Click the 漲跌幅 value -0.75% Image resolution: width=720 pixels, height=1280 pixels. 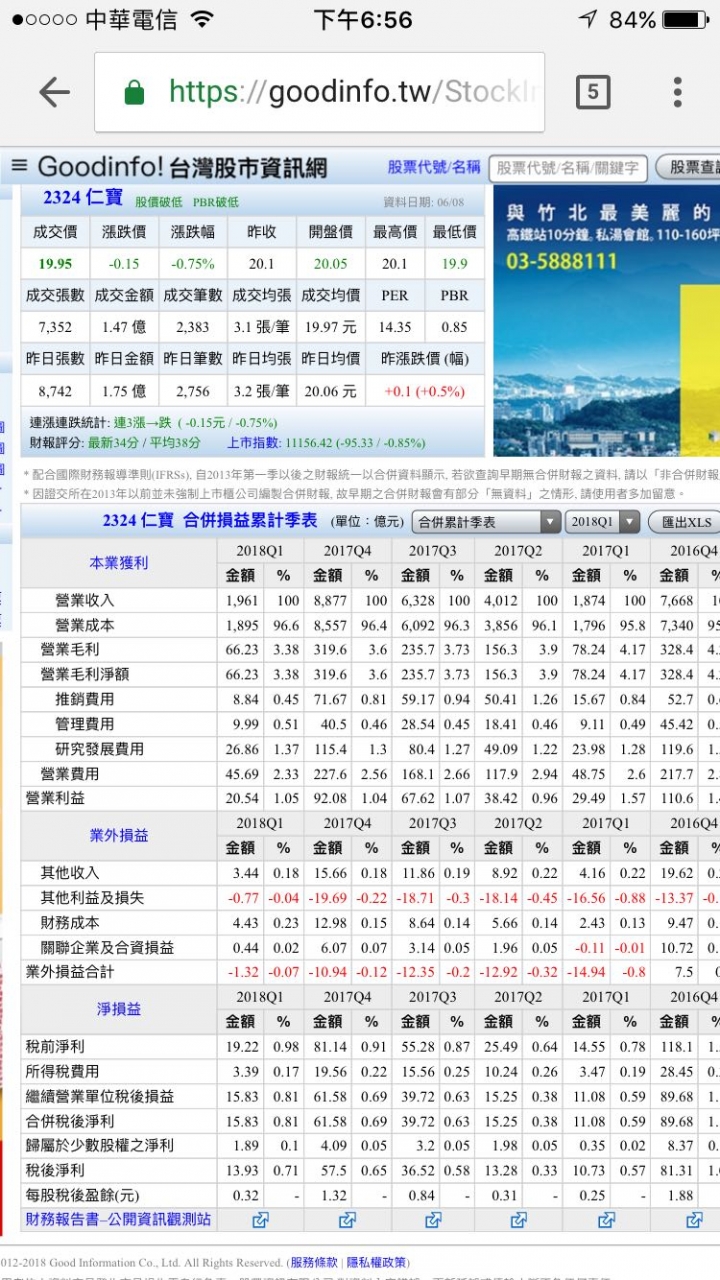192,264
